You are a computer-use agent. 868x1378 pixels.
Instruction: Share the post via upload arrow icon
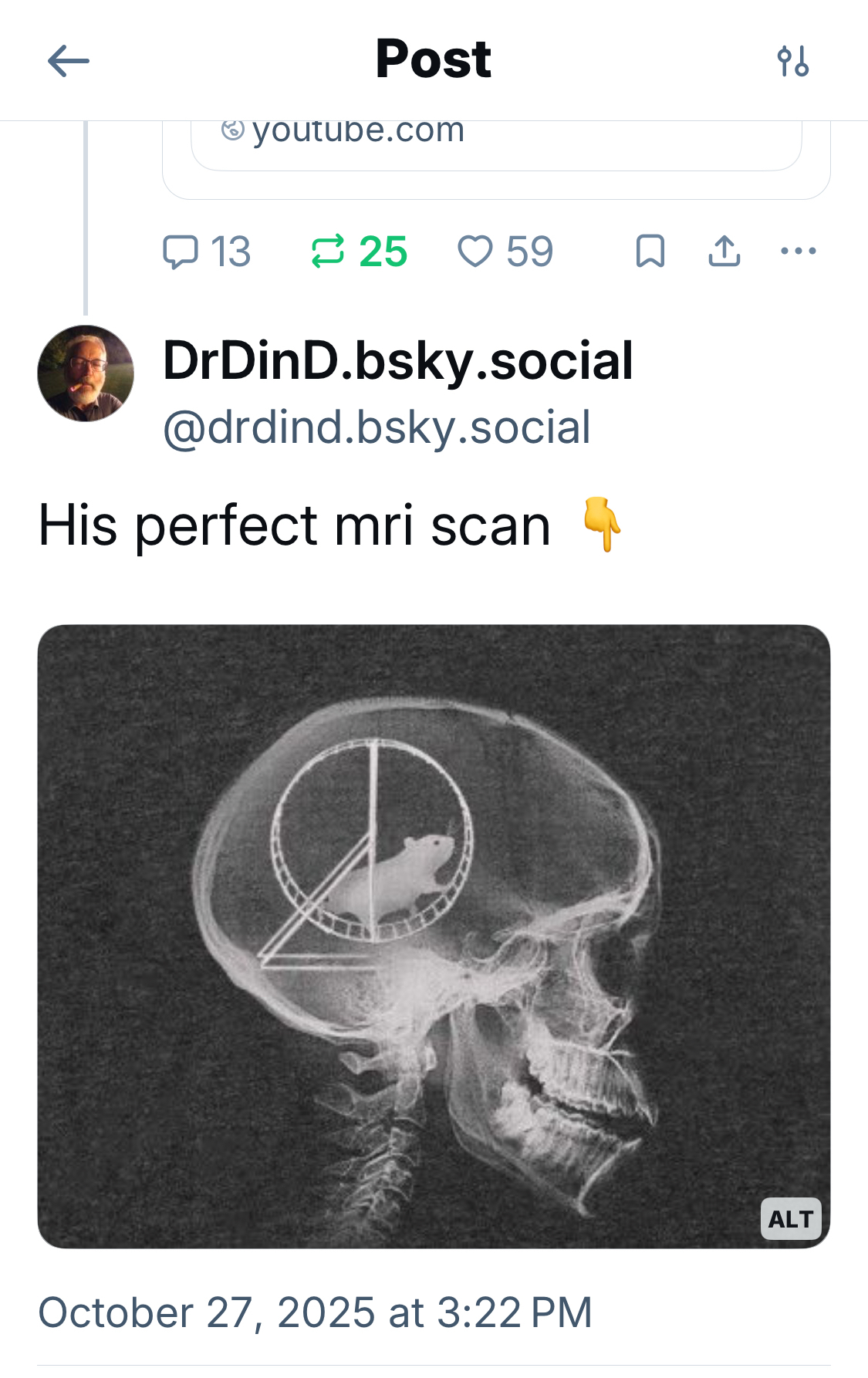(x=724, y=252)
